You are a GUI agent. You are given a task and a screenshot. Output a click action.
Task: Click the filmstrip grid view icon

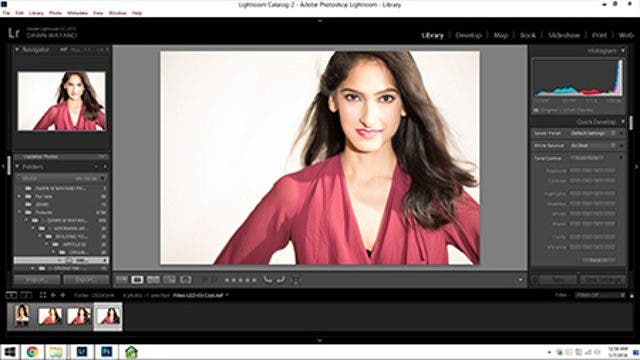(x=43, y=295)
